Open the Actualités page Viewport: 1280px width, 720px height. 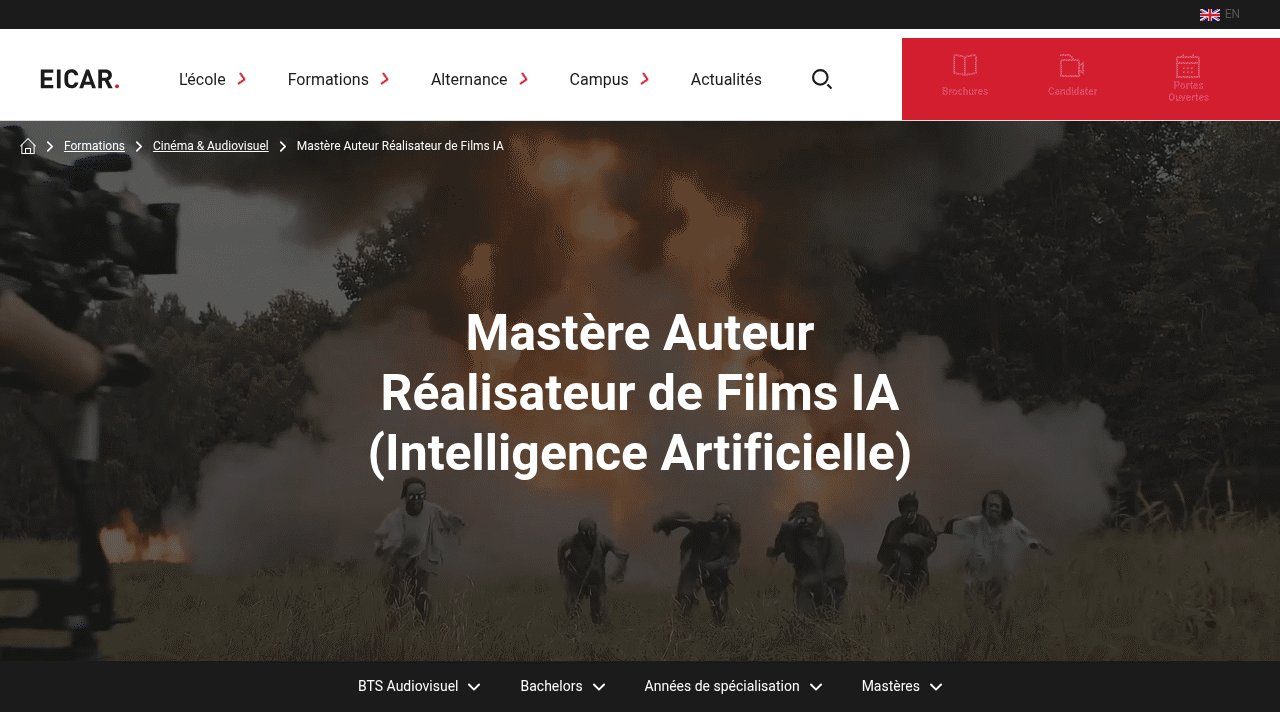coord(726,79)
